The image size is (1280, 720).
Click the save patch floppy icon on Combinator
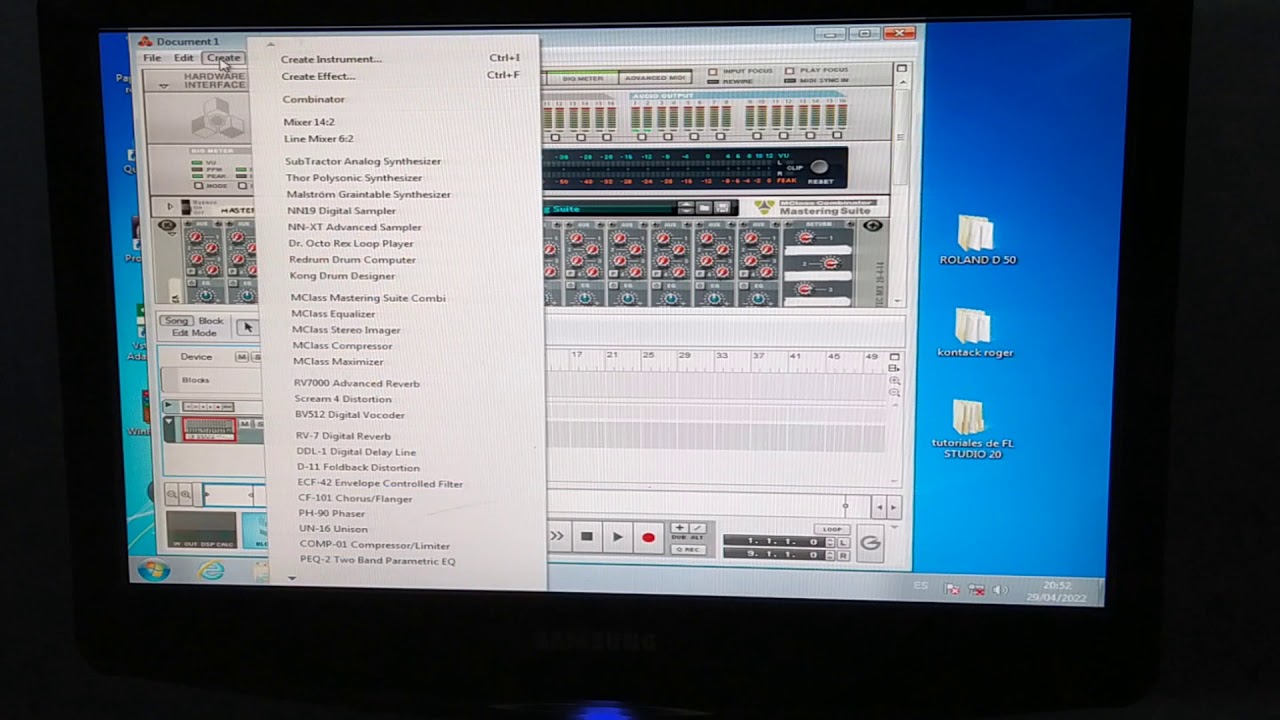[721, 207]
